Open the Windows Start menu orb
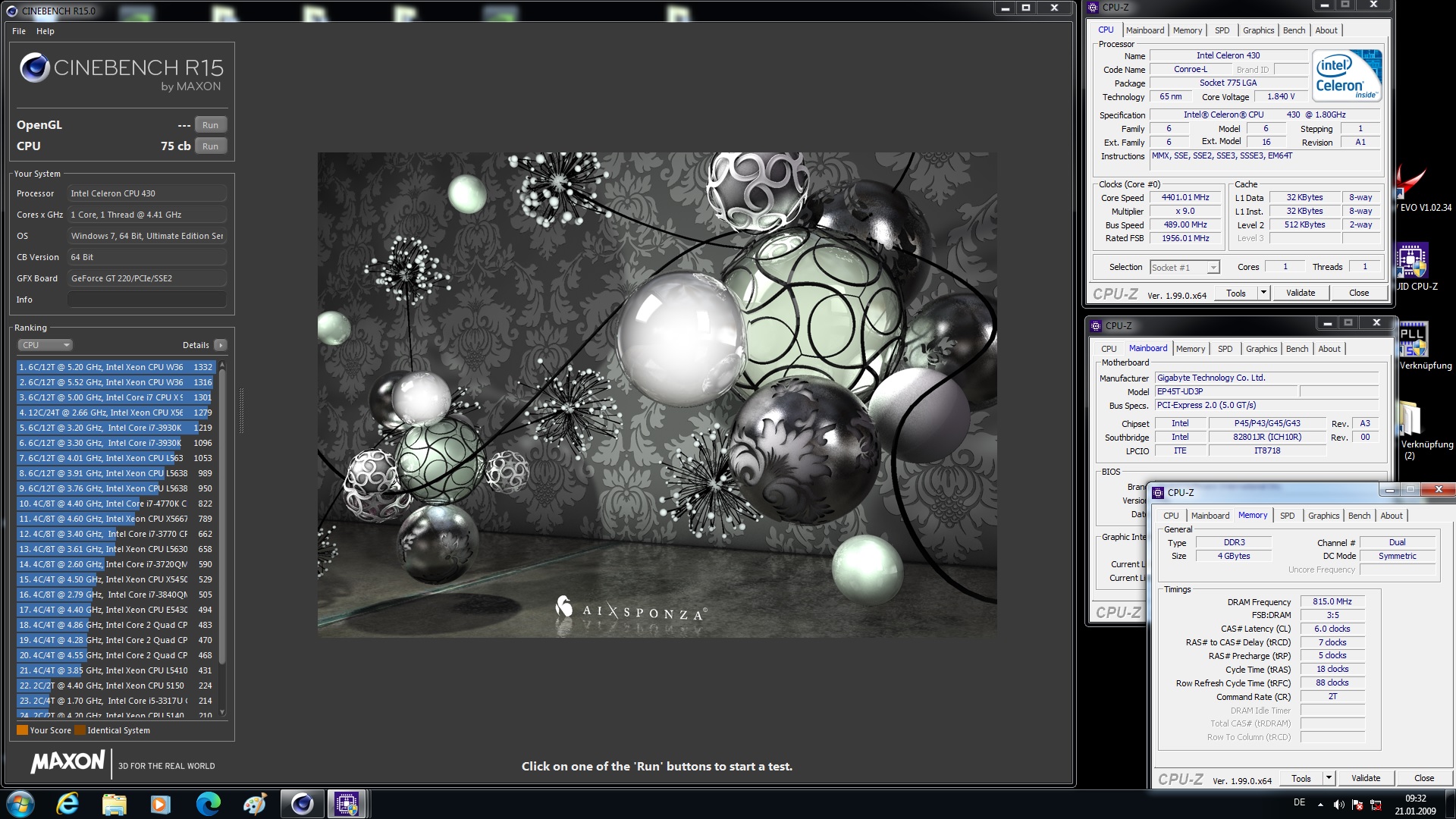 pyautogui.click(x=20, y=804)
